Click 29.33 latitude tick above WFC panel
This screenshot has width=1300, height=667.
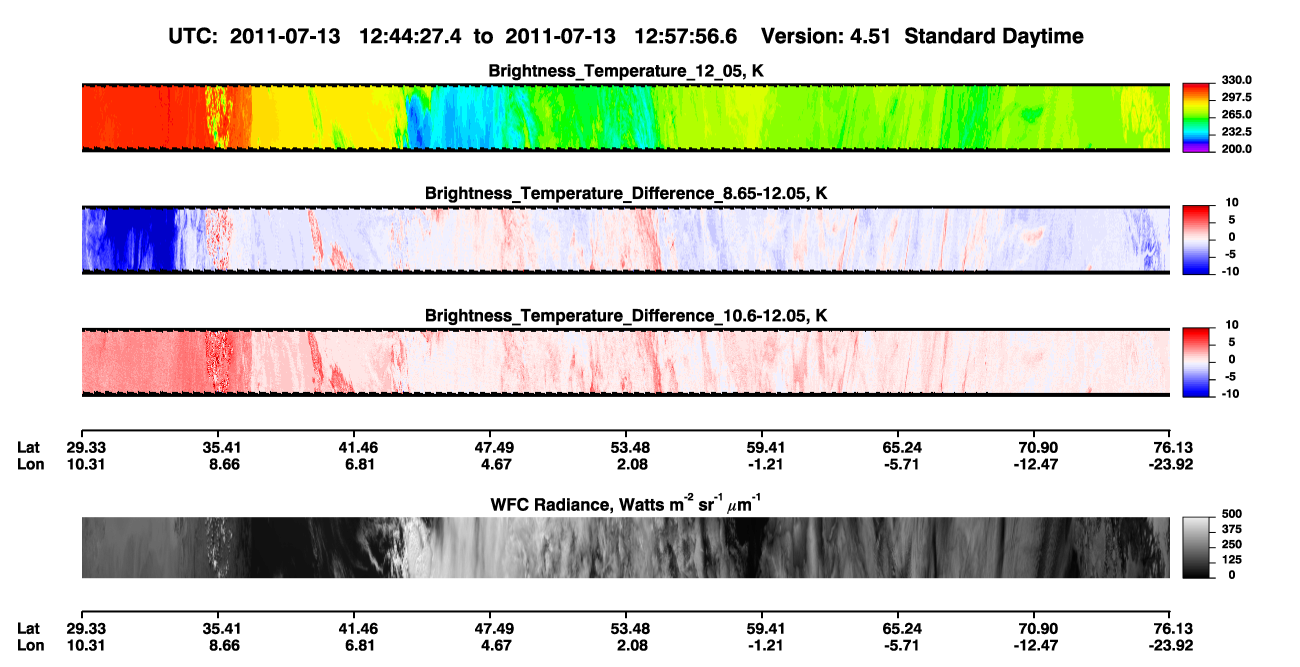coord(86,447)
